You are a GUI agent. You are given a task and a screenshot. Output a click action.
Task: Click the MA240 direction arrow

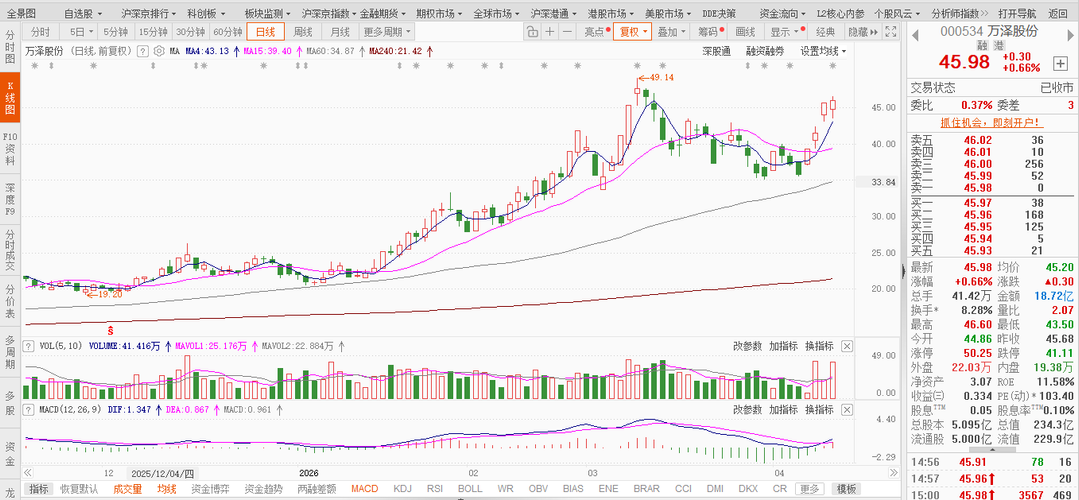pyautogui.click(x=430, y=51)
